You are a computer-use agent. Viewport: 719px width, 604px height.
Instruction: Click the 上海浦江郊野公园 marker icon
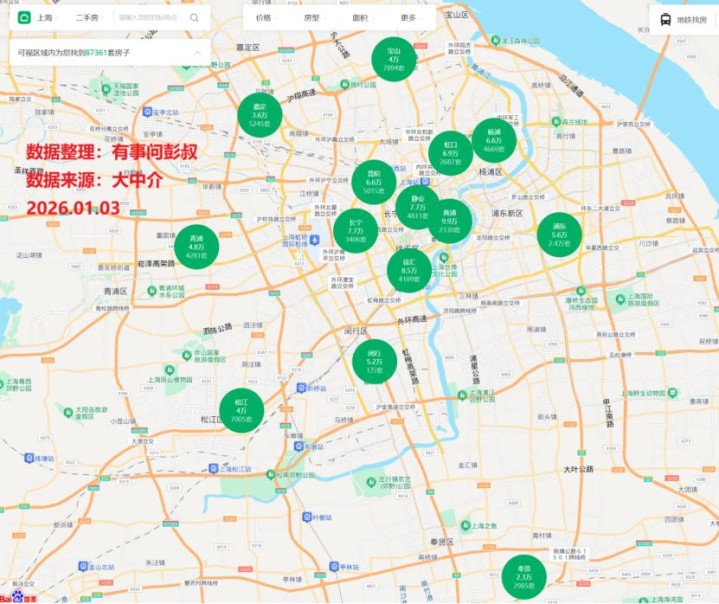pos(462,395)
